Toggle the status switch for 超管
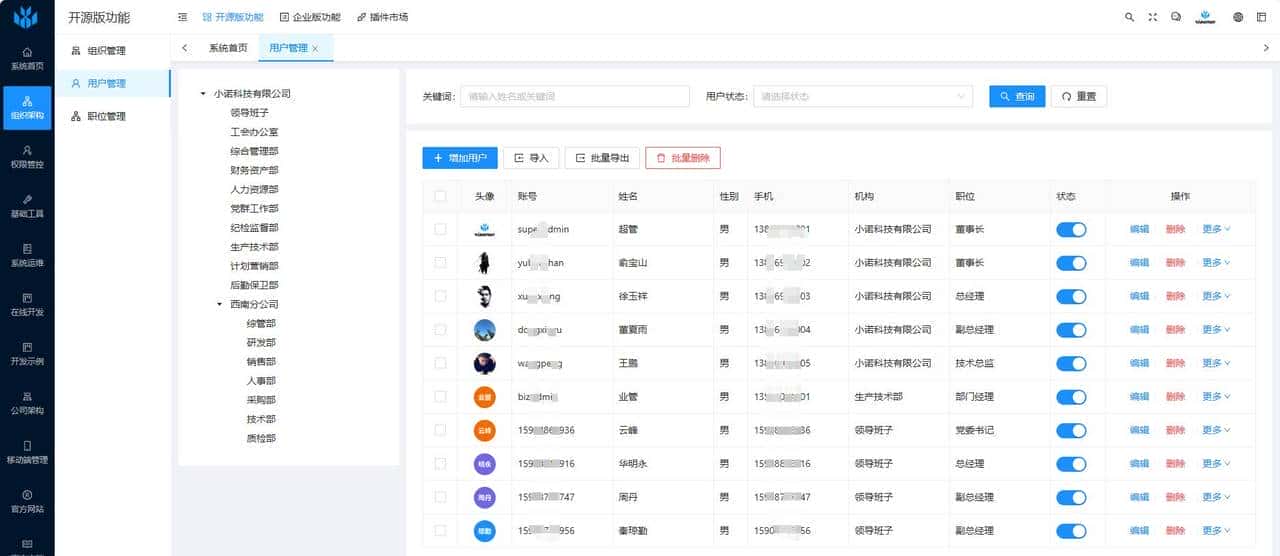 click(x=1071, y=229)
